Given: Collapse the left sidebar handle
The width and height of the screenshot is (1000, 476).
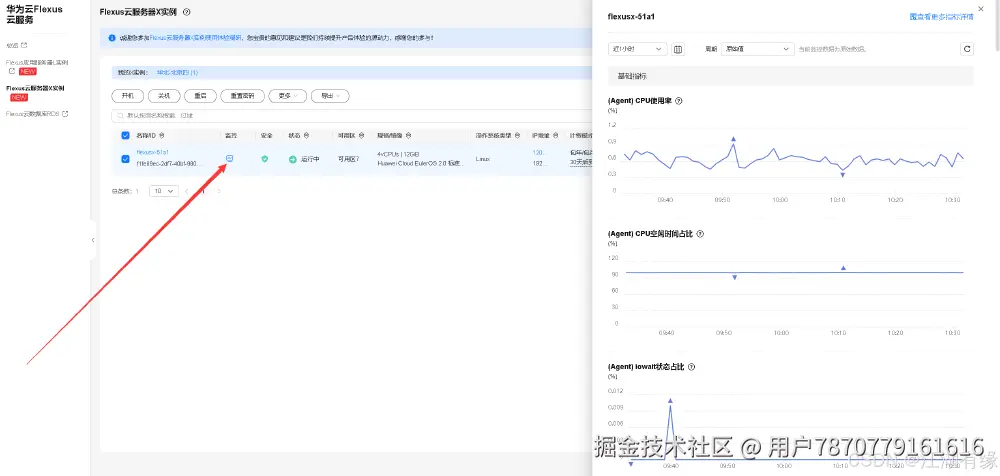Looking at the screenshot, I should pyautogui.click(x=93, y=240).
